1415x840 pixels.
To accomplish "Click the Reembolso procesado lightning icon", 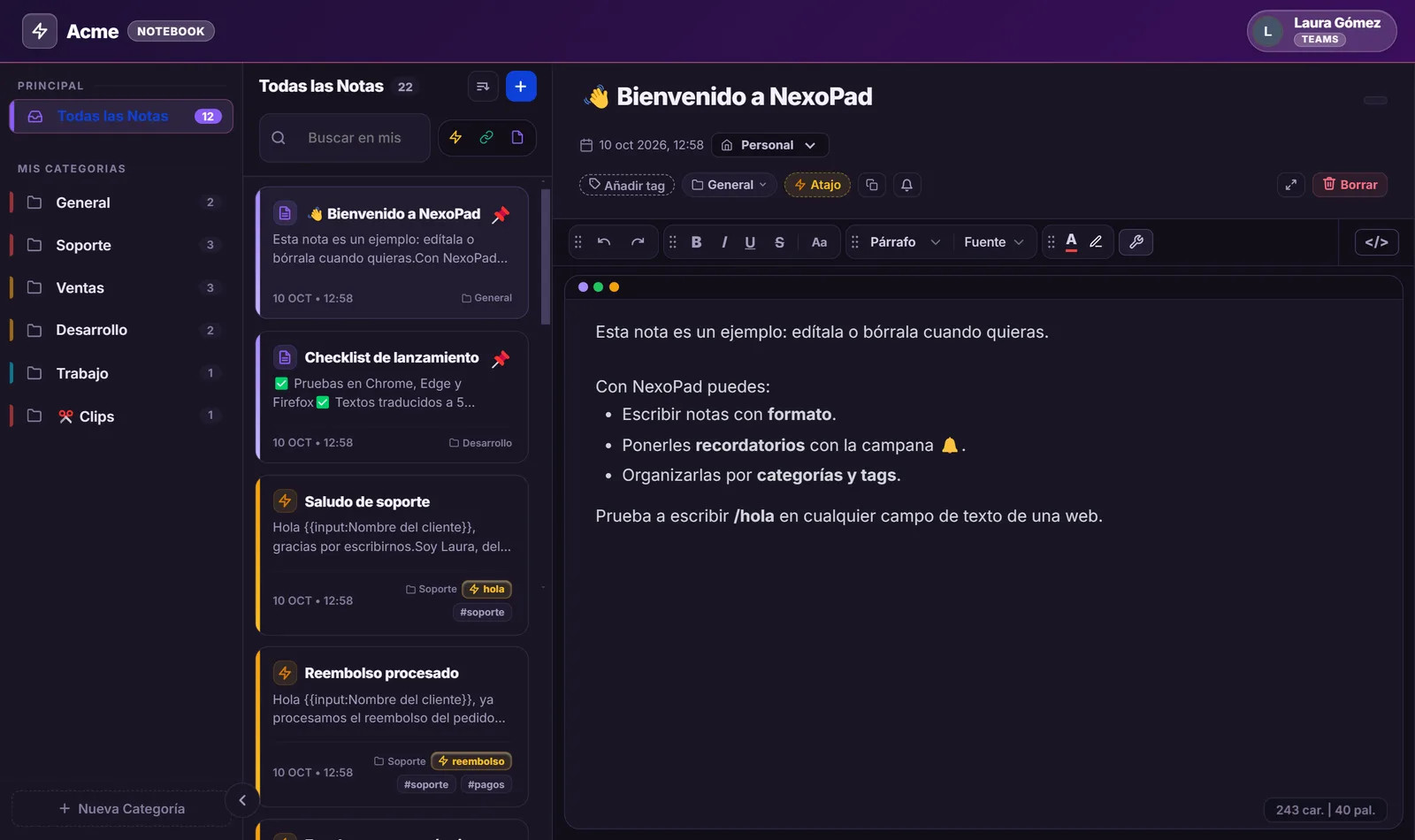I will (x=285, y=673).
